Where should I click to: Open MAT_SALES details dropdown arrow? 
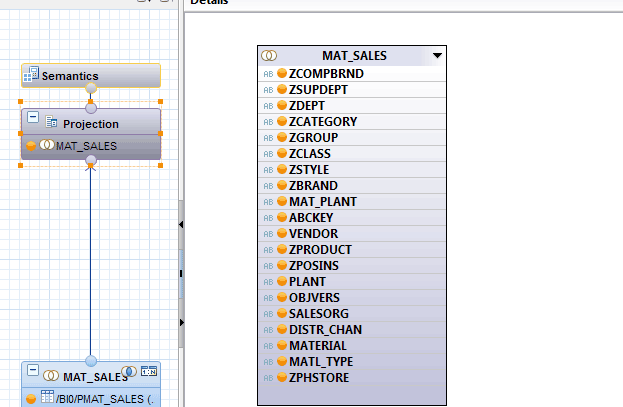tap(437, 56)
